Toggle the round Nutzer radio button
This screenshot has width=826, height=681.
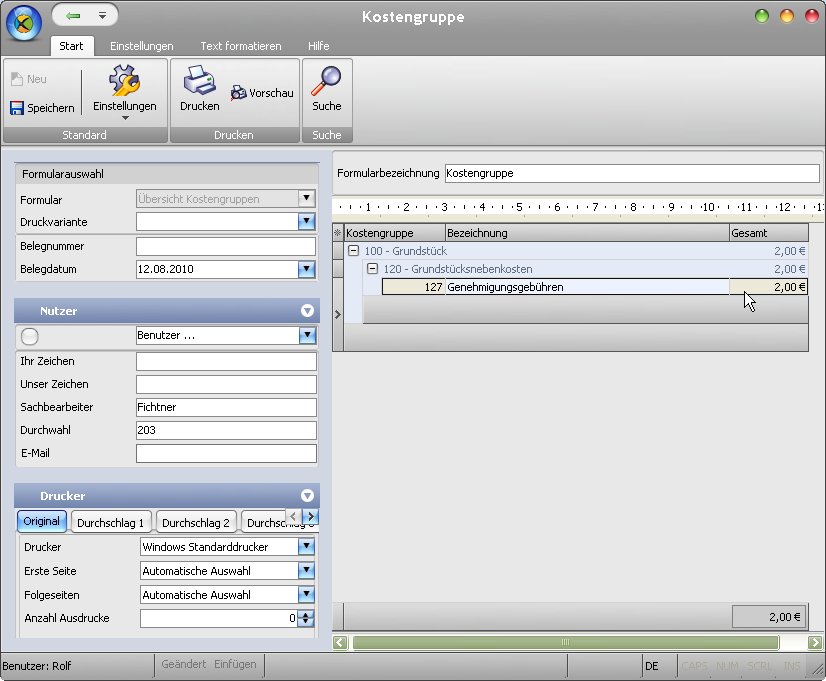coord(30,336)
